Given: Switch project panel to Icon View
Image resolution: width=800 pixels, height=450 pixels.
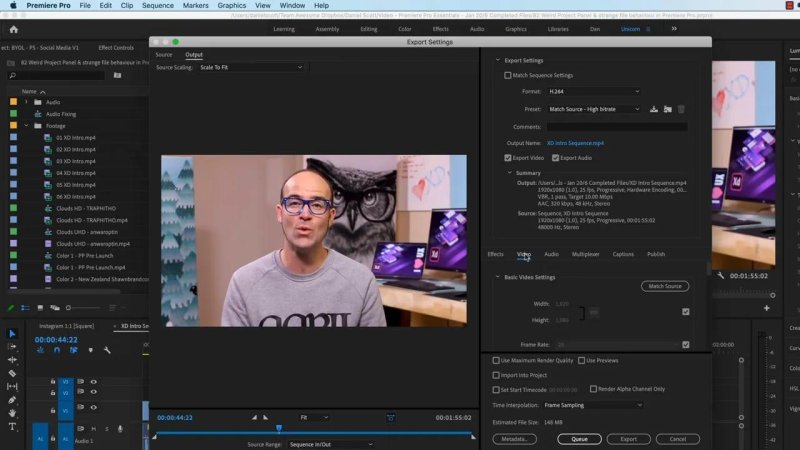Looking at the screenshot, I should click(40, 308).
